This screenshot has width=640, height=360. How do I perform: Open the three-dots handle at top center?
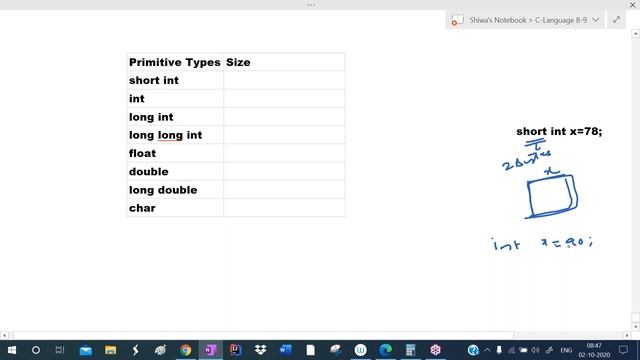click(311, 5)
